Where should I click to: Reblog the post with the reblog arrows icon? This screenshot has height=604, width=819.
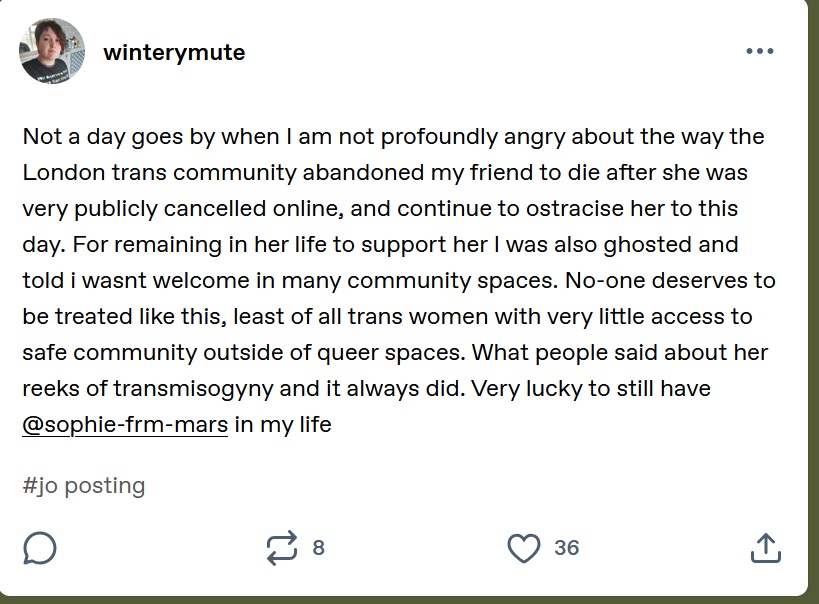[x=286, y=547]
